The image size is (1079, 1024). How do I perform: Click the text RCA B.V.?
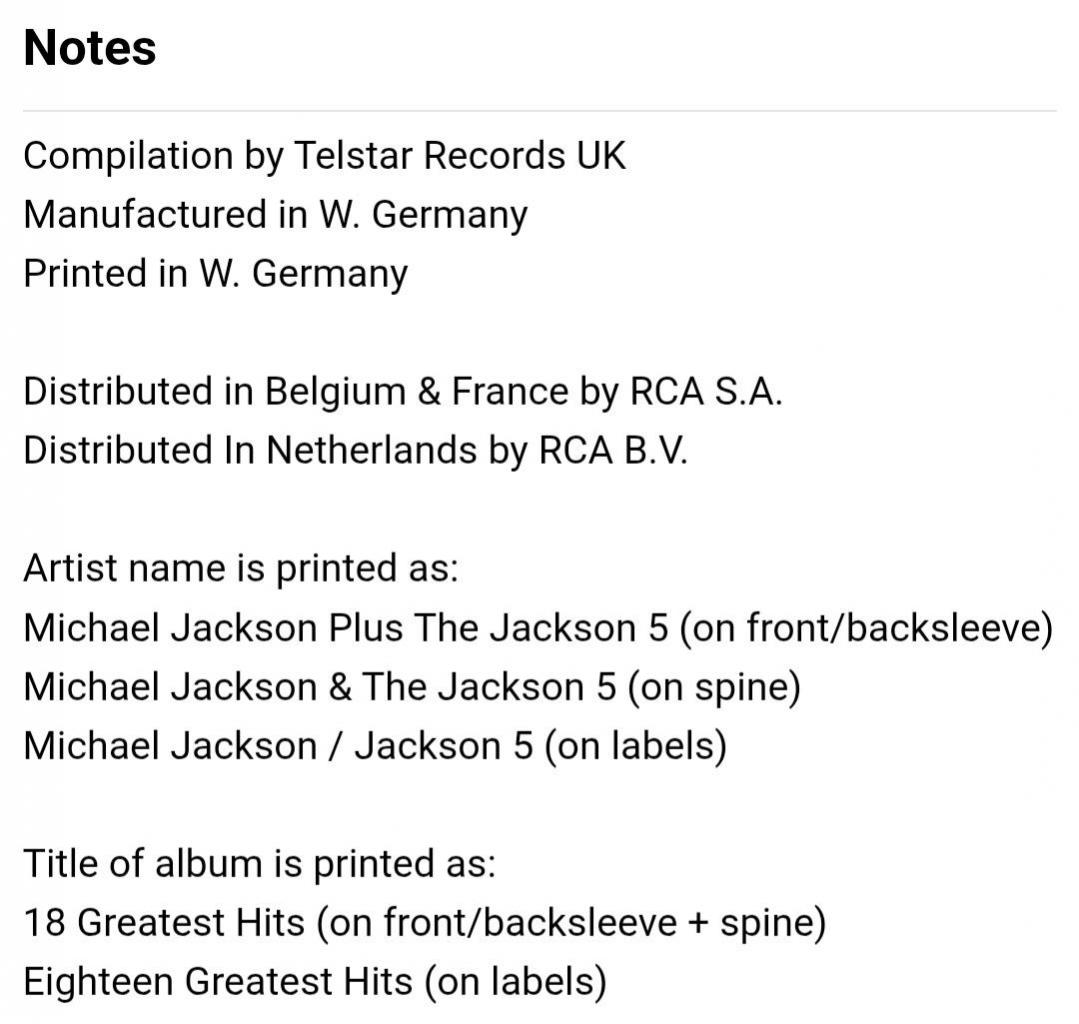613,451
